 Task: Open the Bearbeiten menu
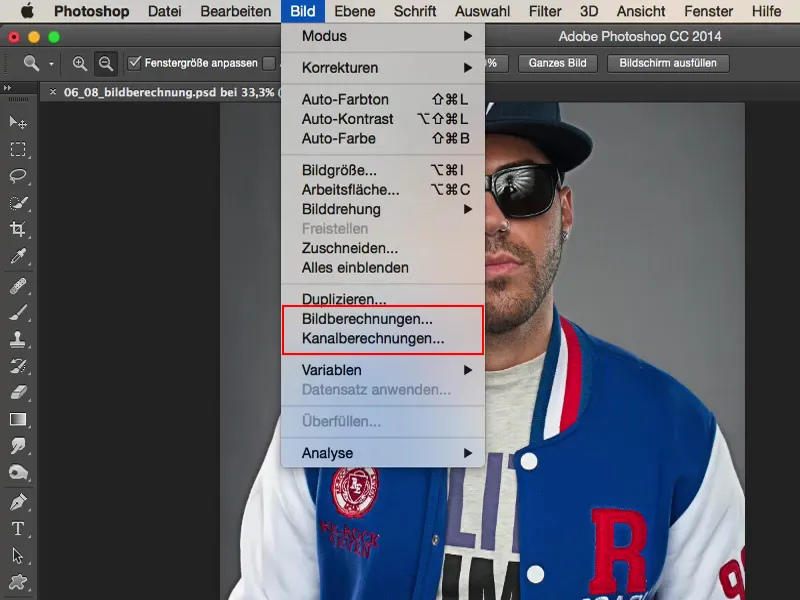point(236,11)
